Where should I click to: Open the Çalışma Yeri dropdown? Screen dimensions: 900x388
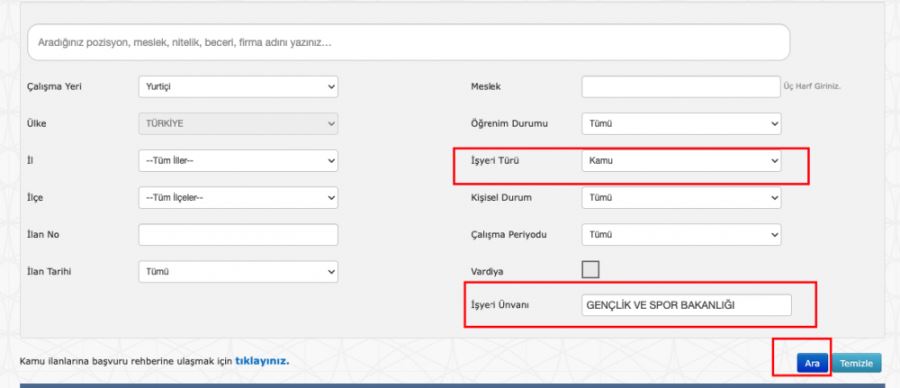pos(238,87)
